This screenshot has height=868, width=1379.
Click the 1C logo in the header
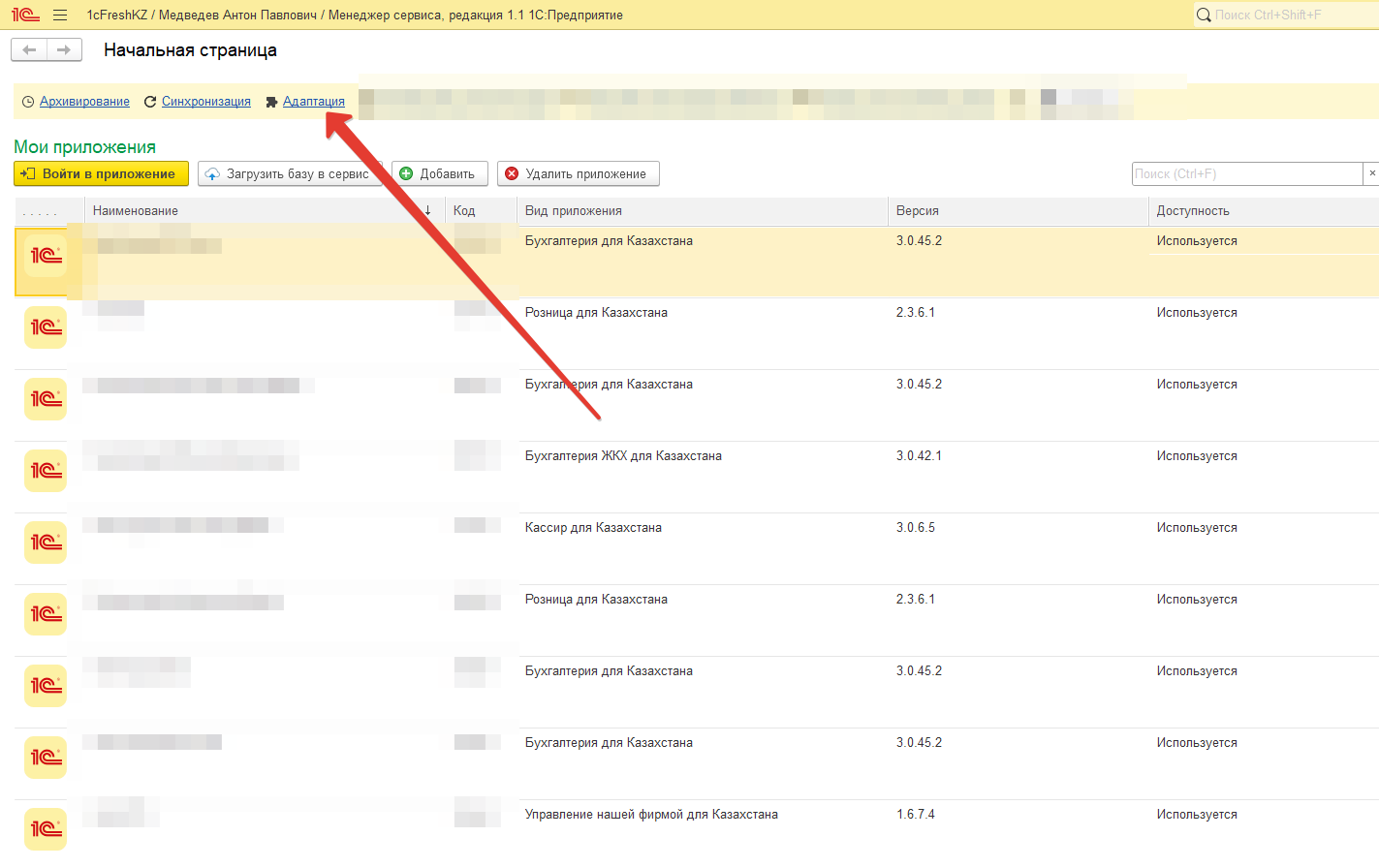click(25, 15)
